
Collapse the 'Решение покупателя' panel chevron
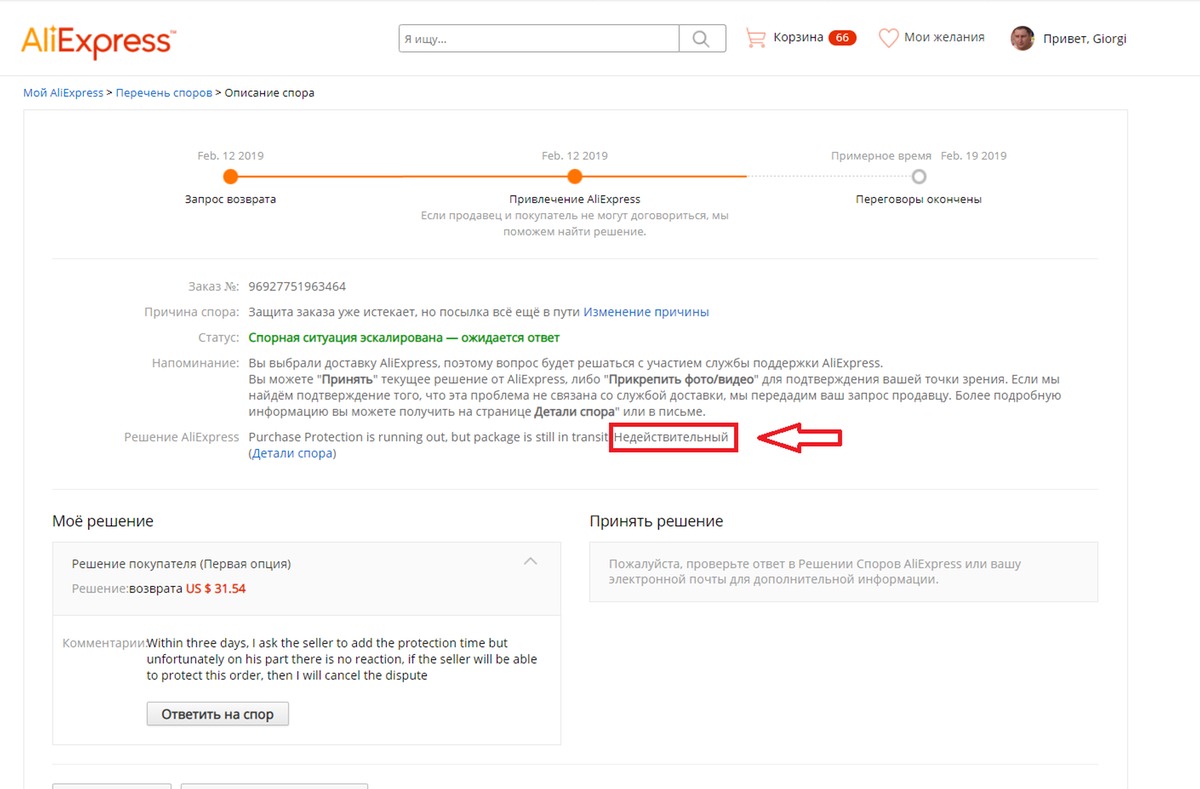530,561
